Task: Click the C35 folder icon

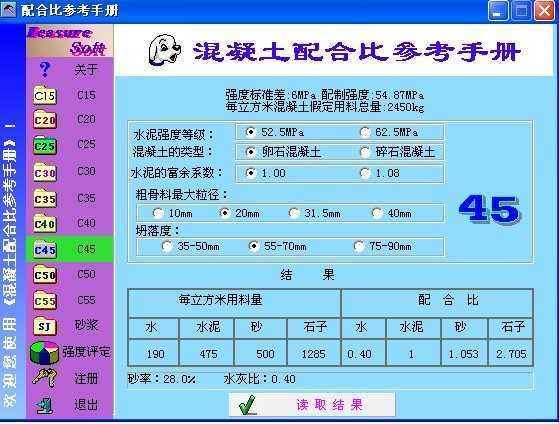Action: (45, 198)
